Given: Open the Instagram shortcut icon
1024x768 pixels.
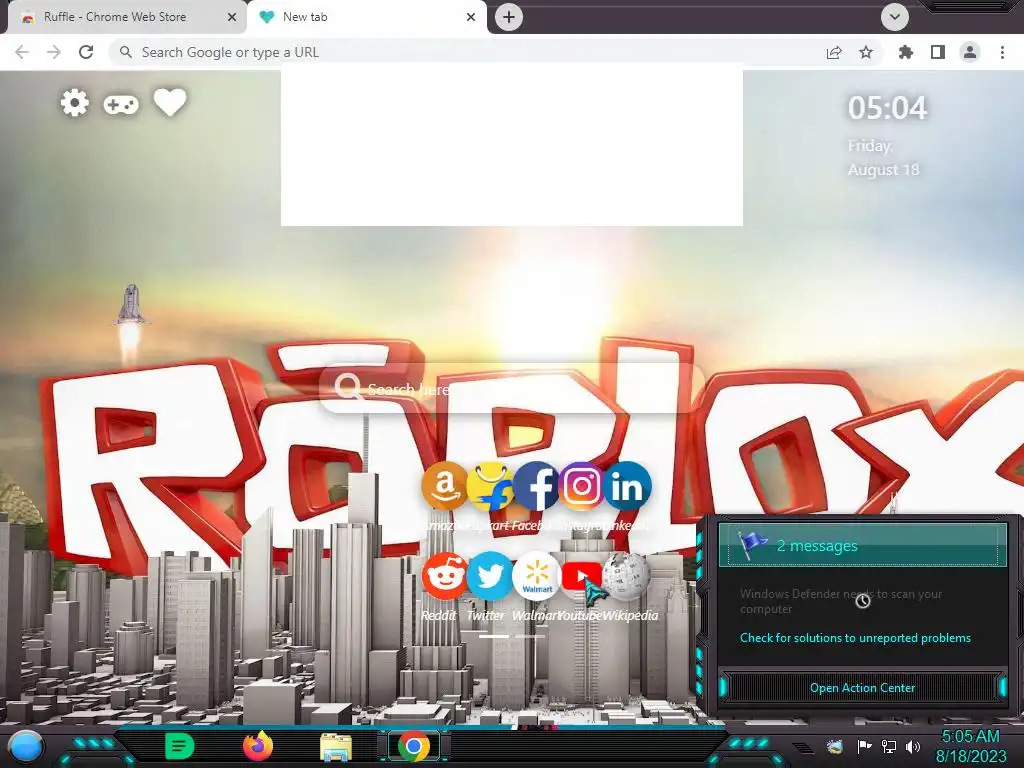Looking at the screenshot, I should pos(581,486).
